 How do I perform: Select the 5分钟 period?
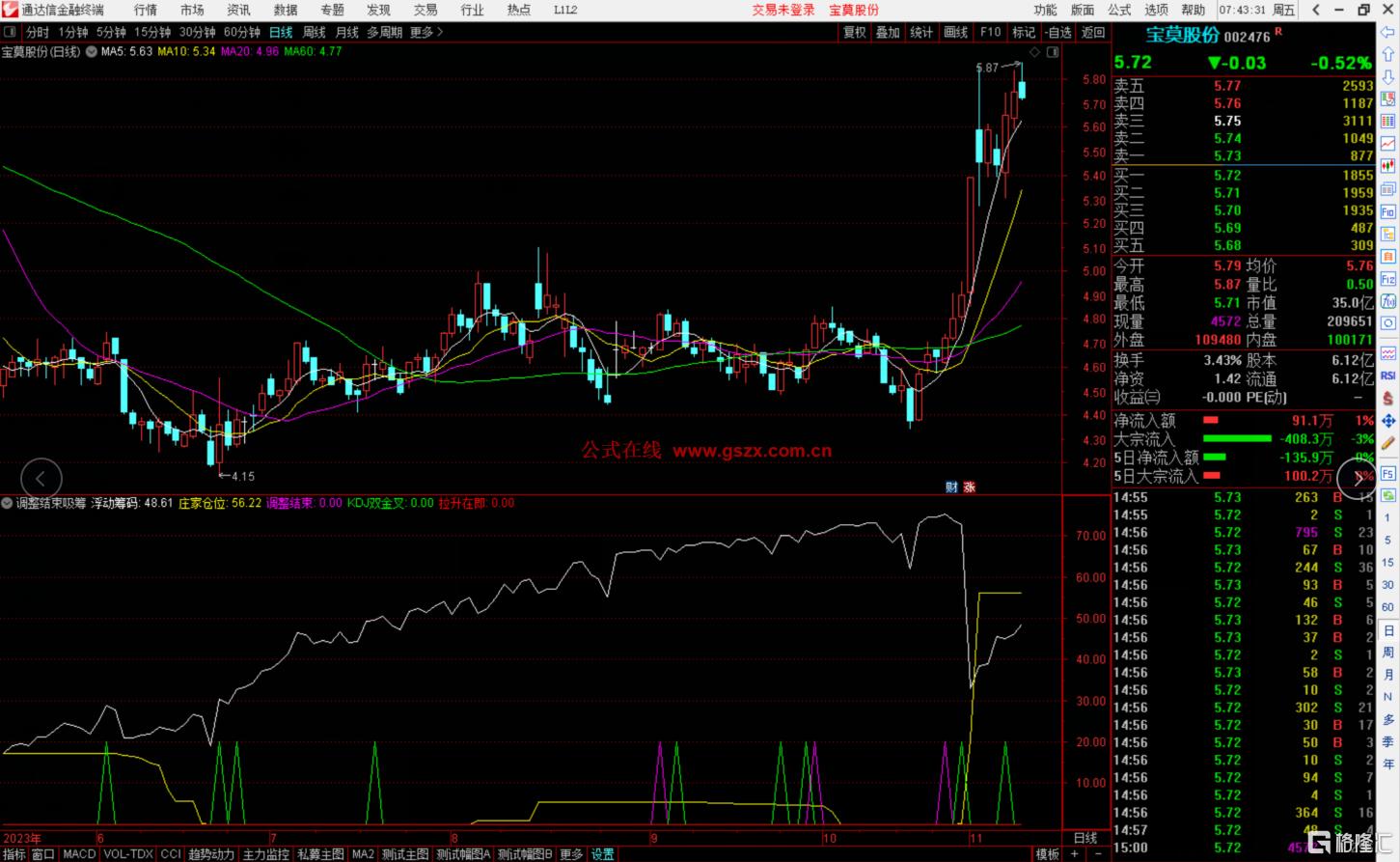[111, 32]
